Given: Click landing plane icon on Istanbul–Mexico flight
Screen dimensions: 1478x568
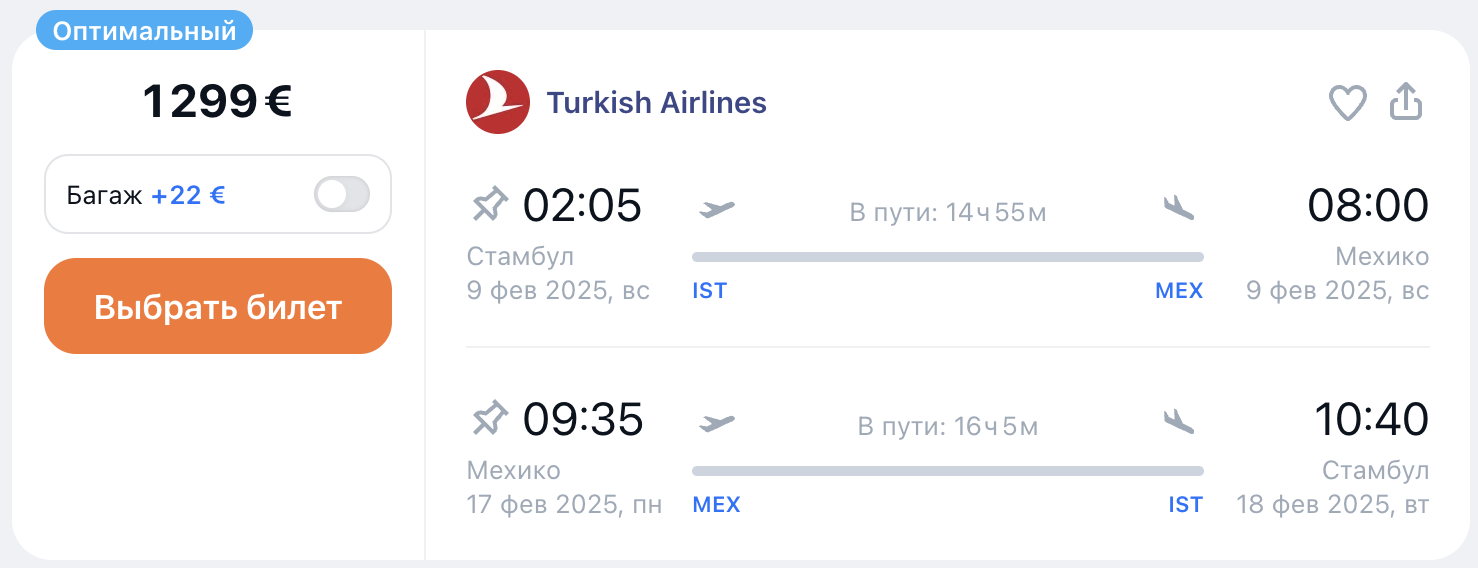Looking at the screenshot, I should point(1179,208).
